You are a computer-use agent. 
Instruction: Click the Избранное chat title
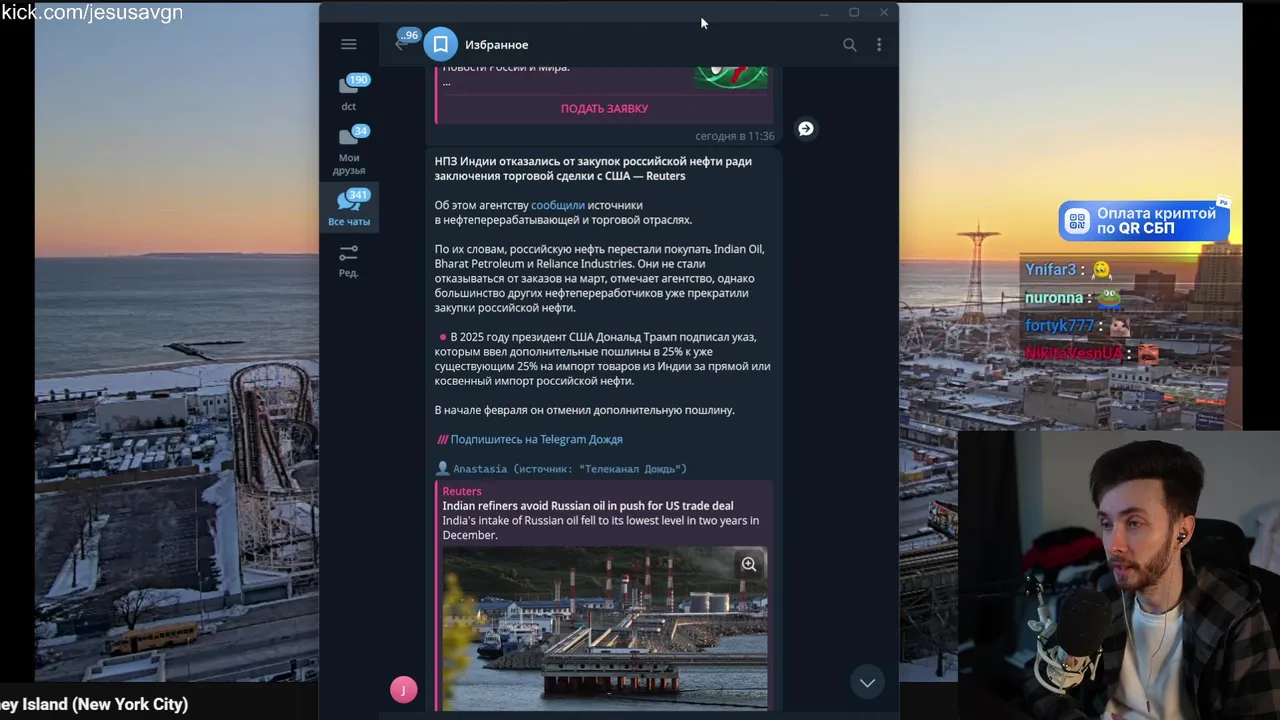point(496,44)
